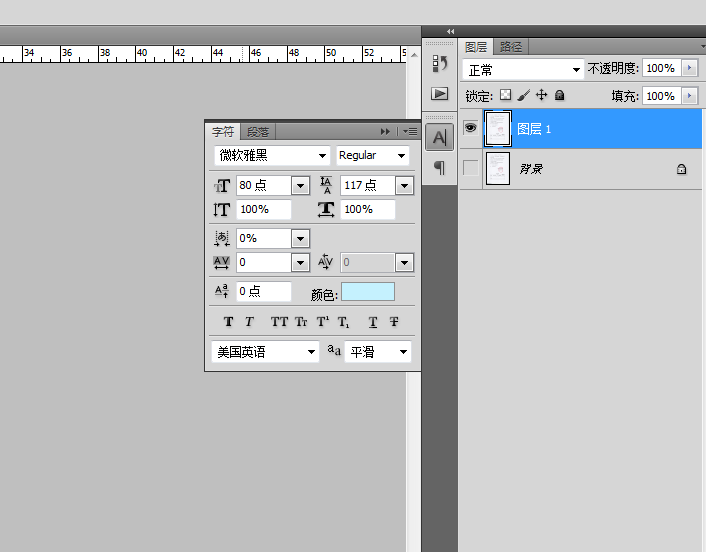Apply the Strikethrough text style icon
Image resolution: width=706 pixels, height=552 pixels.
pyautogui.click(x=394, y=321)
